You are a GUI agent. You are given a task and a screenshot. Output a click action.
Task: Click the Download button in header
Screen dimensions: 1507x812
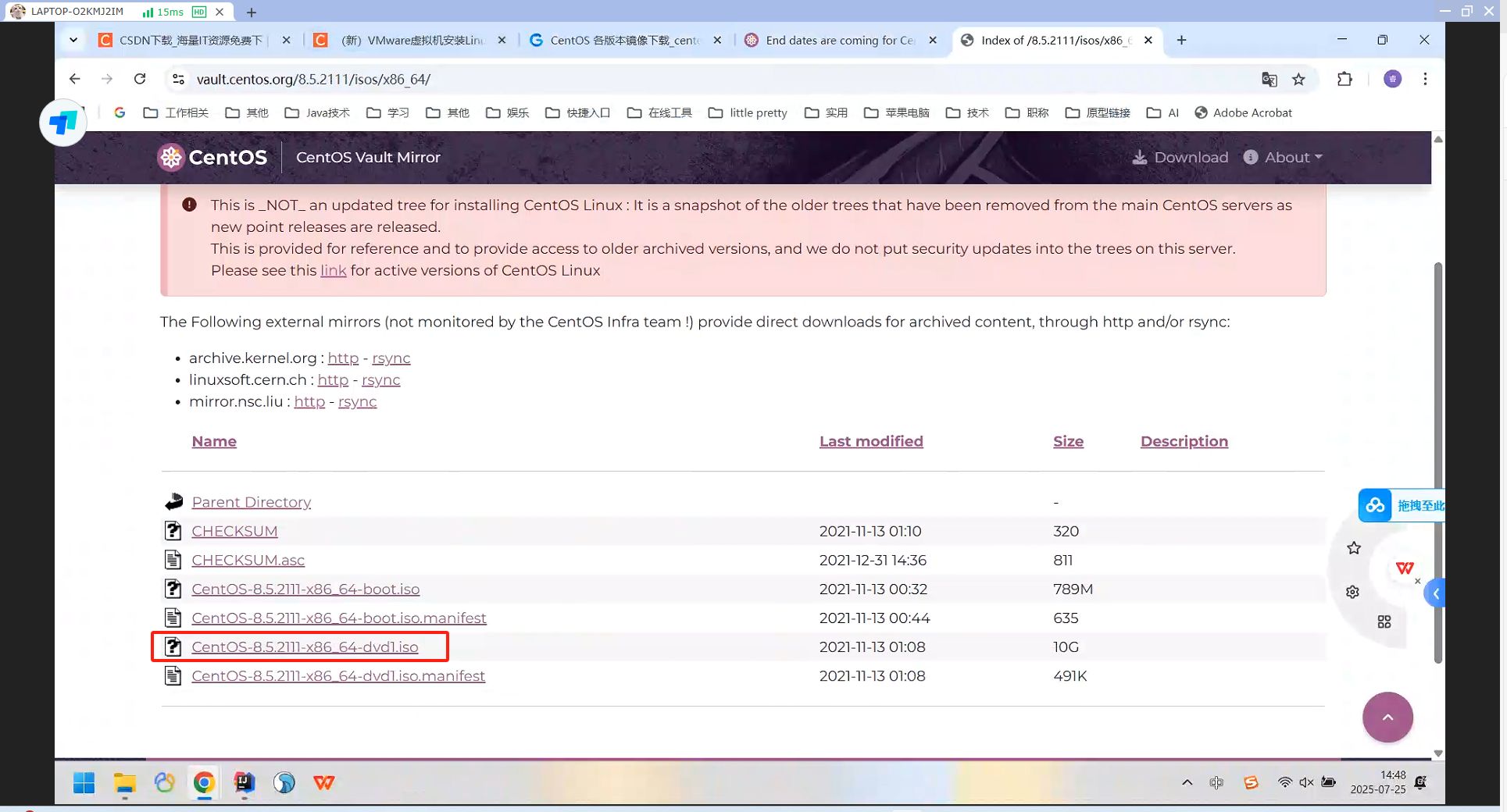1180,157
